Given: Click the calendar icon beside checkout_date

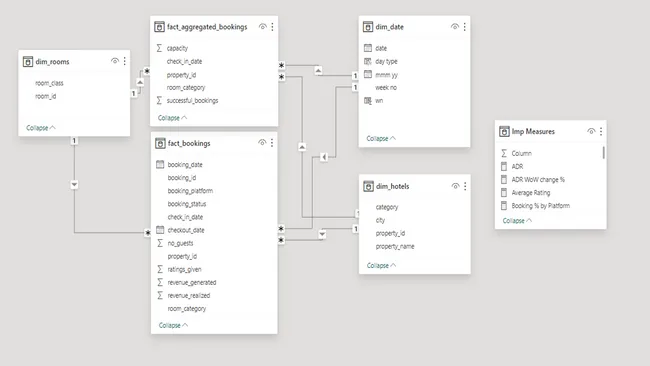Looking at the screenshot, I should [160, 230].
